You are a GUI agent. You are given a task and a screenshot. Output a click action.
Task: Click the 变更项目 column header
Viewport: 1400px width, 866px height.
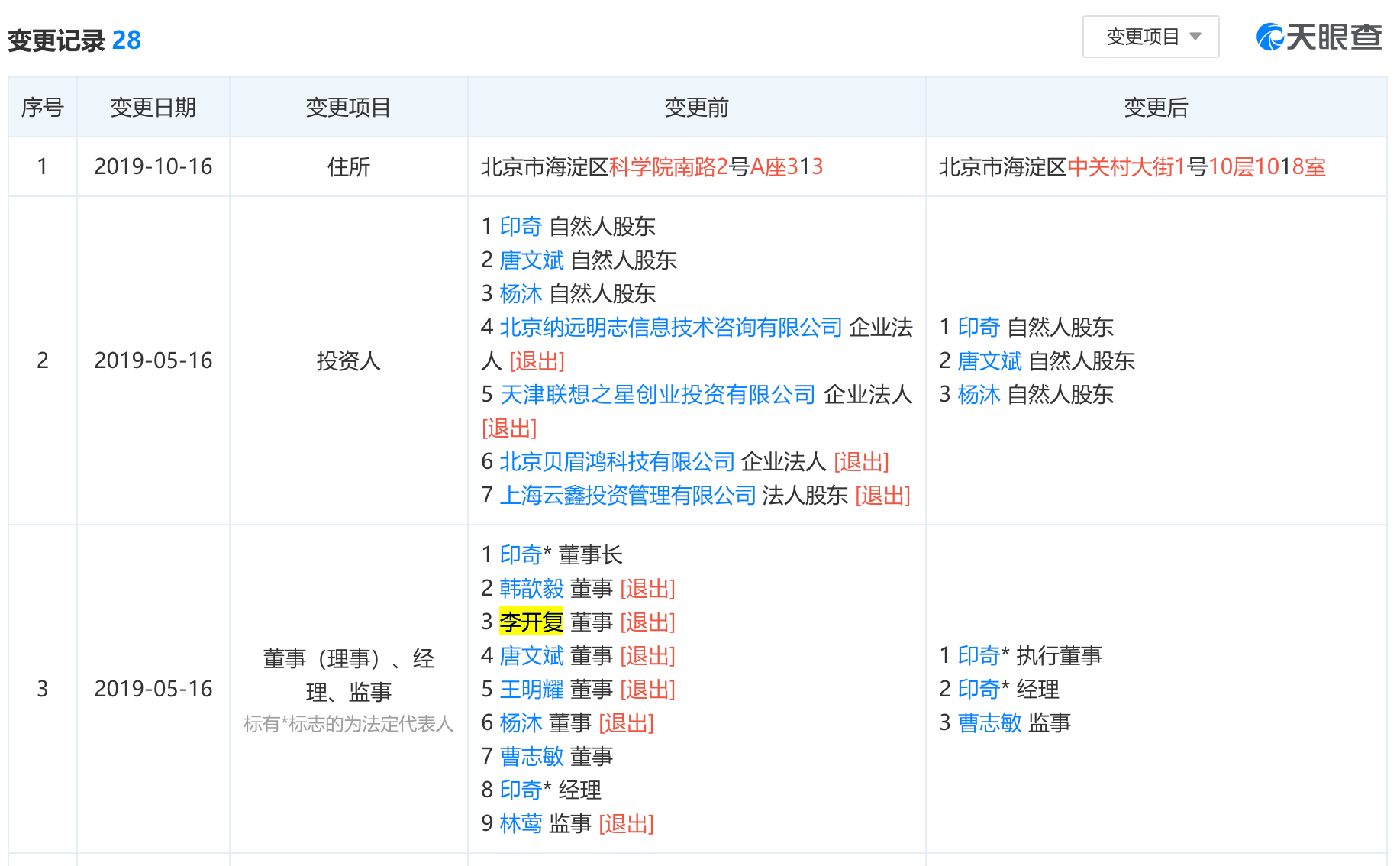pyautogui.click(x=349, y=108)
